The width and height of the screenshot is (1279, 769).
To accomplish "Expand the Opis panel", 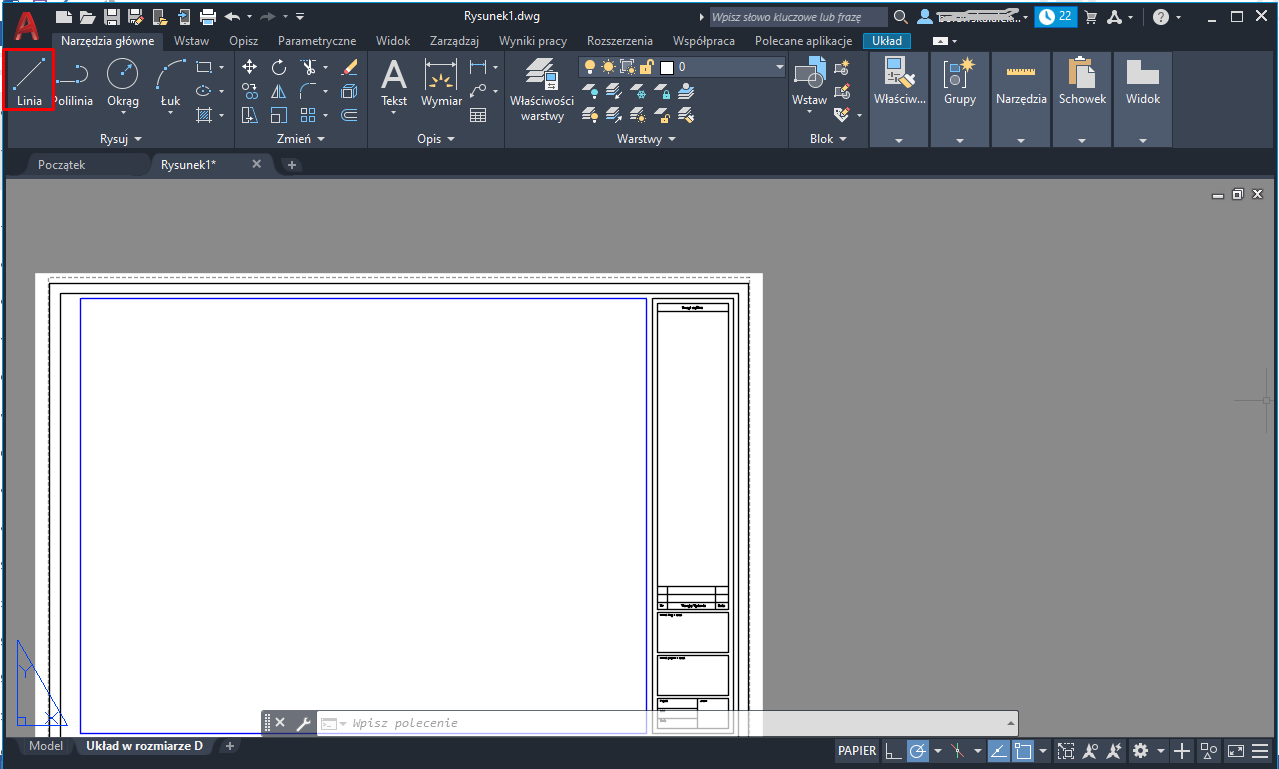I will click(436, 139).
